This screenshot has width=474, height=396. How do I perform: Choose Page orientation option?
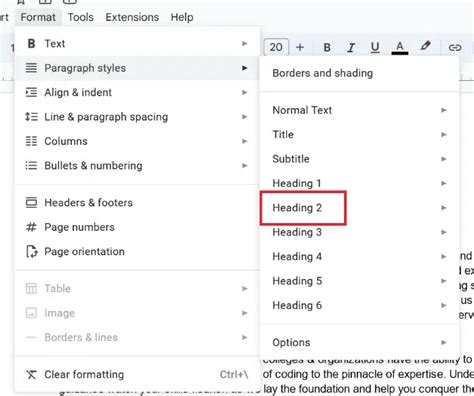click(137, 251)
